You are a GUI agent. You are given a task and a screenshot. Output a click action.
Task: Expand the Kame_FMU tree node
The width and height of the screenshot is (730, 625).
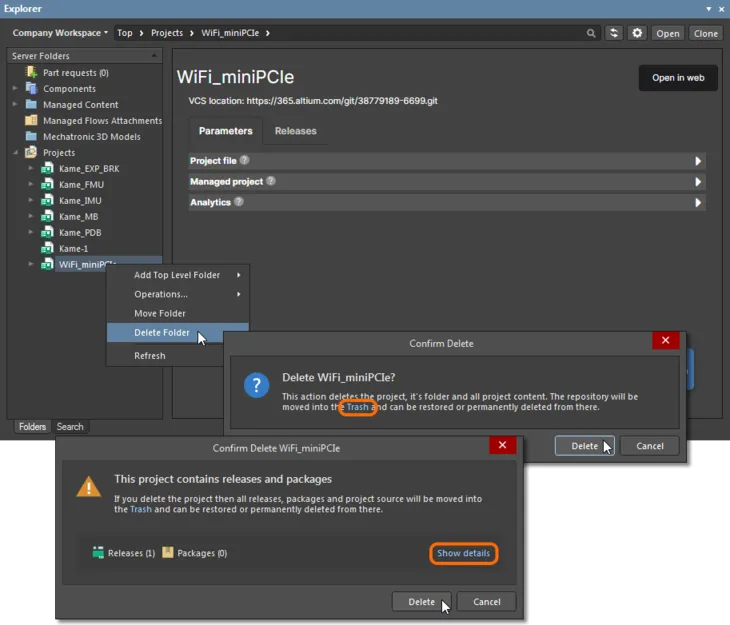click(31, 184)
